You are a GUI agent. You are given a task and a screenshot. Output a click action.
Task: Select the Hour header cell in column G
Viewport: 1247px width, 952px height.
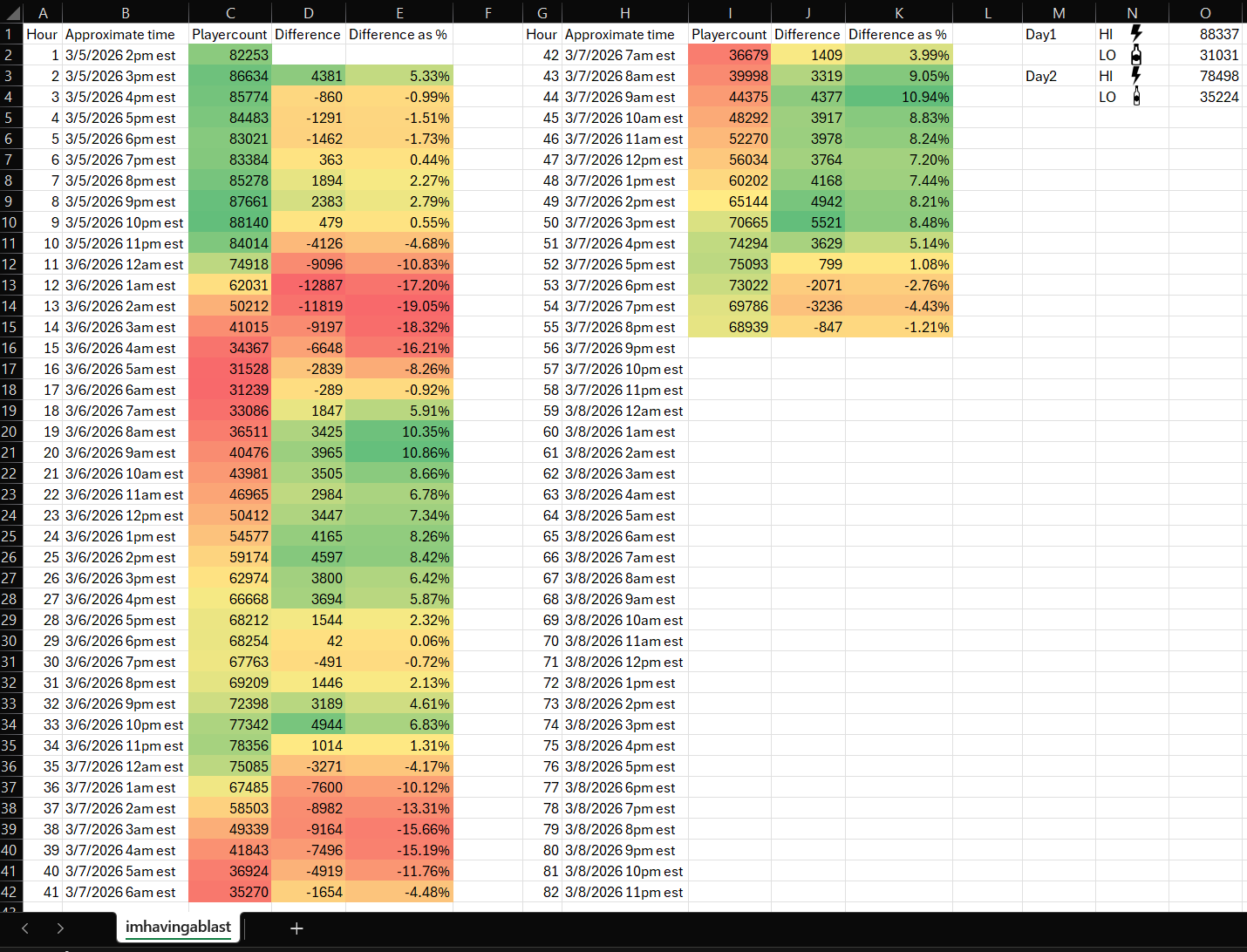click(x=542, y=34)
